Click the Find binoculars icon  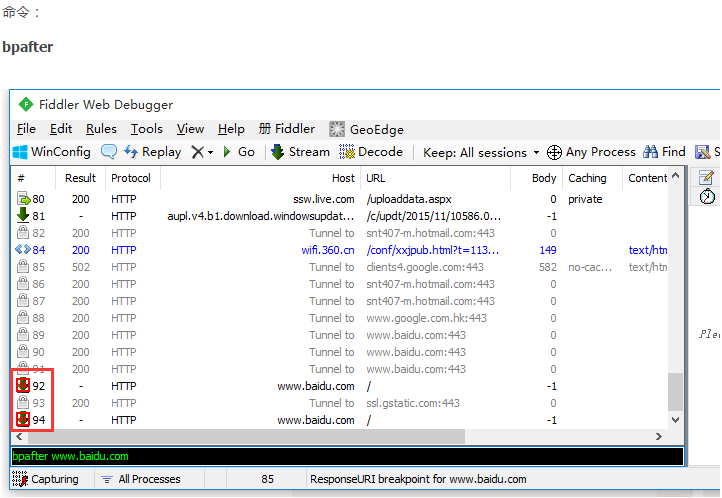(650, 151)
